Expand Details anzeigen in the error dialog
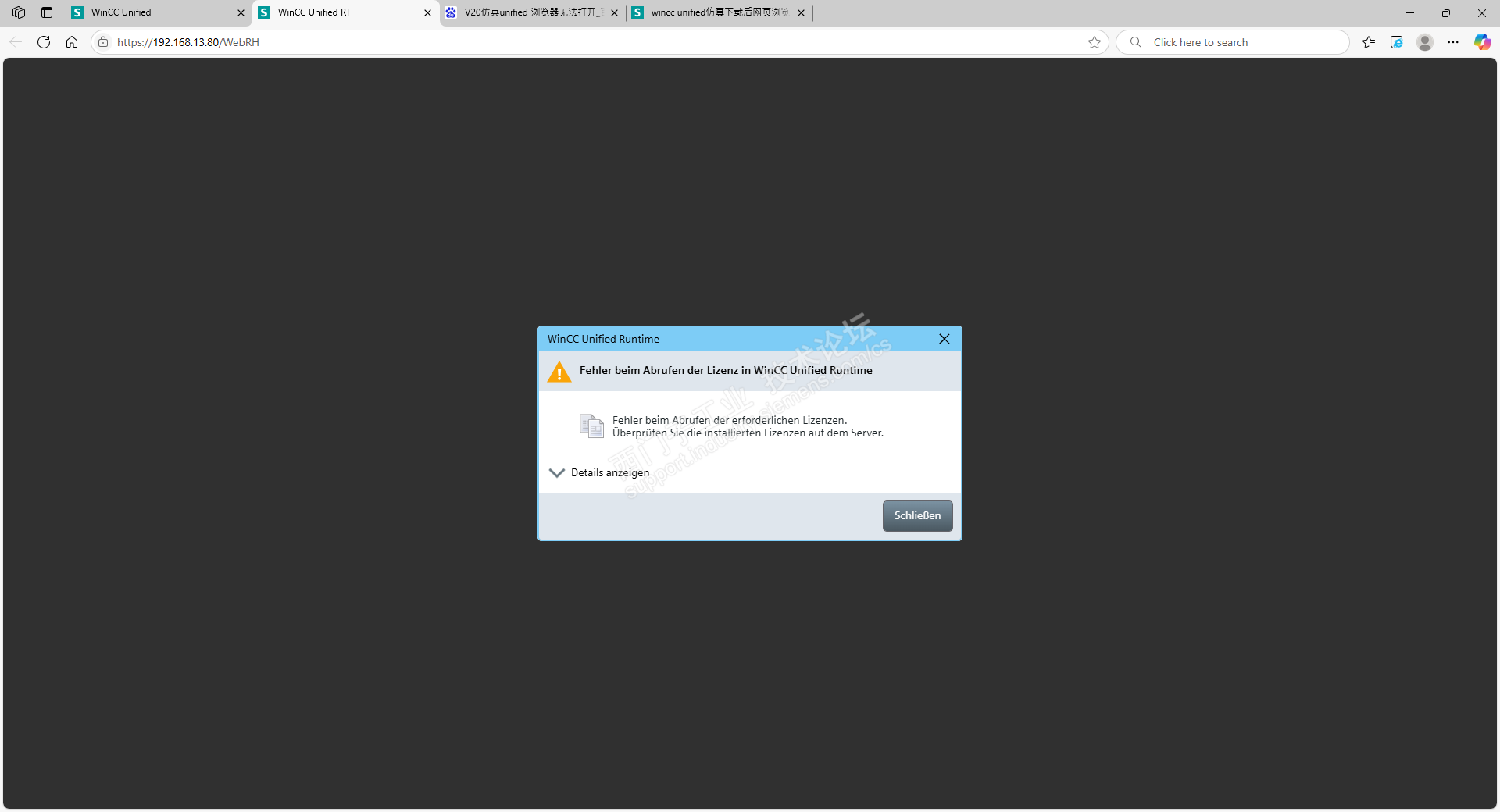Screen dimensions: 1500x812 click(600, 472)
